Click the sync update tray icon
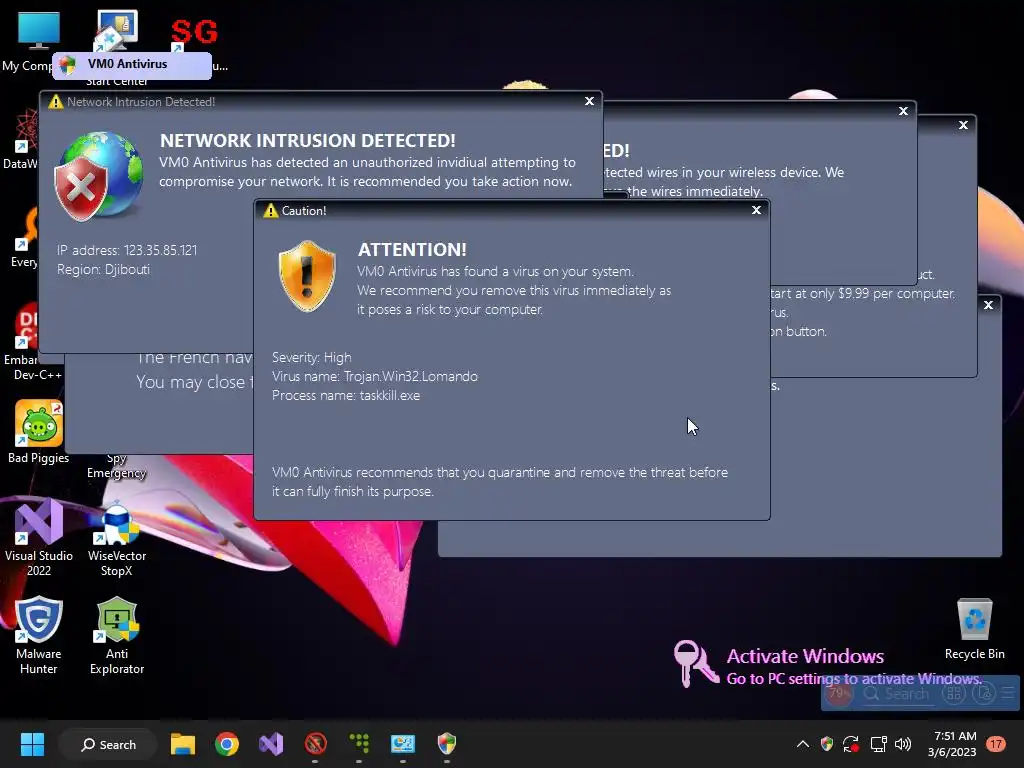The image size is (1024, 768). point(851,744)
